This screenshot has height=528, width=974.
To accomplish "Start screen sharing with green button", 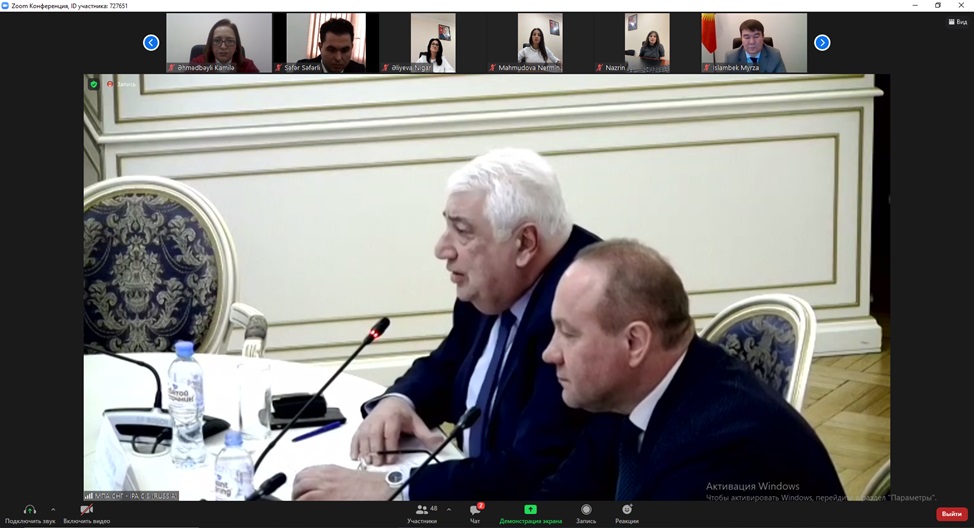I will coord(530,513).
